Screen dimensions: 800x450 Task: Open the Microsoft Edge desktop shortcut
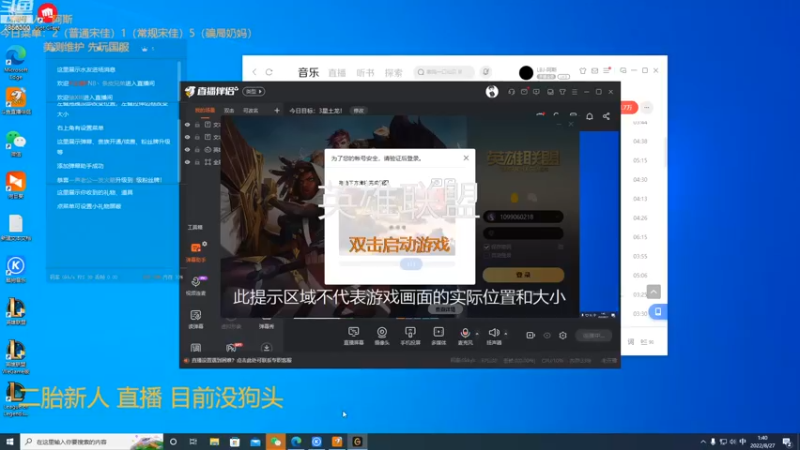click(16, 62)
